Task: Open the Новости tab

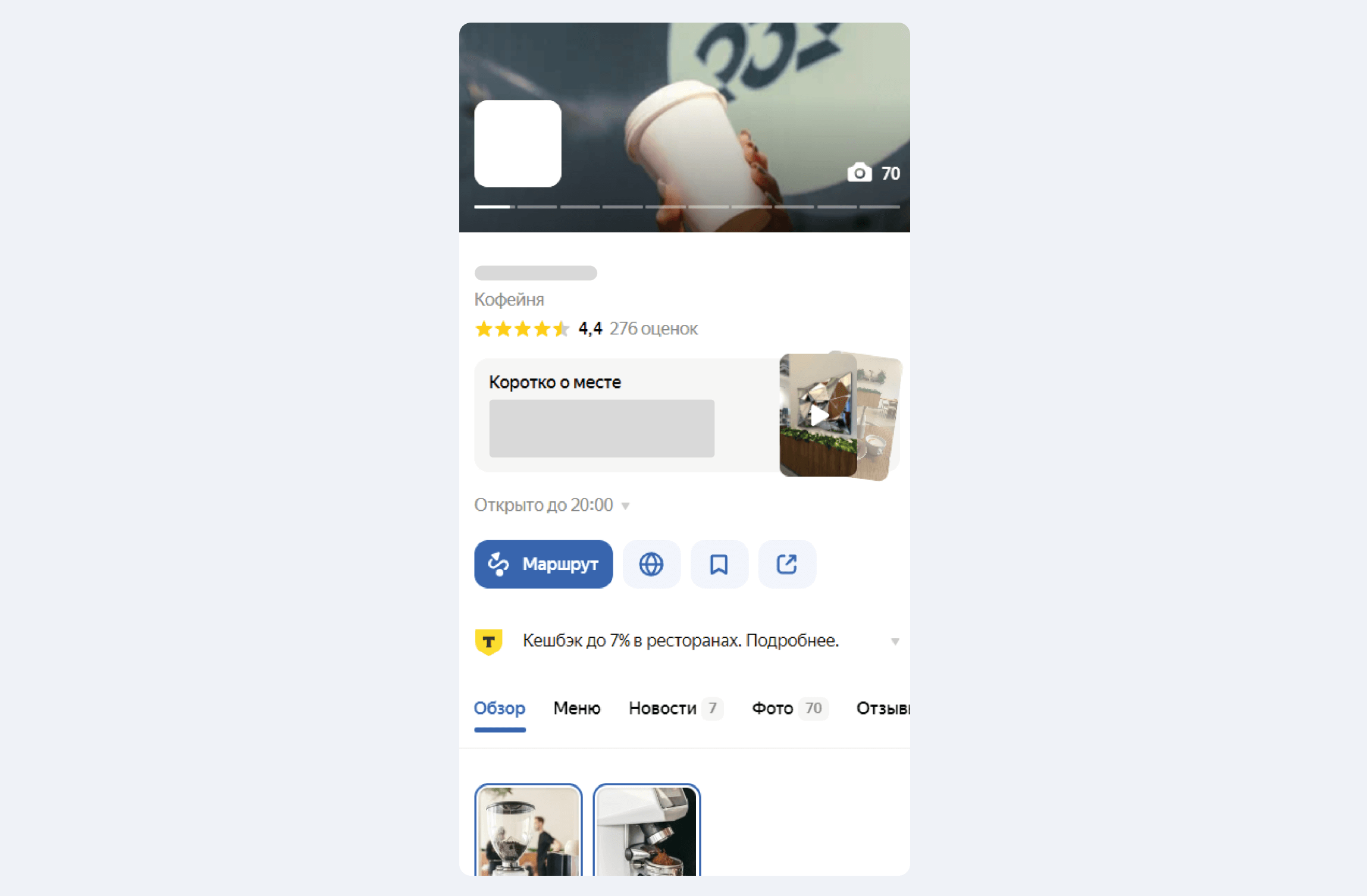Action: point(676,708)
